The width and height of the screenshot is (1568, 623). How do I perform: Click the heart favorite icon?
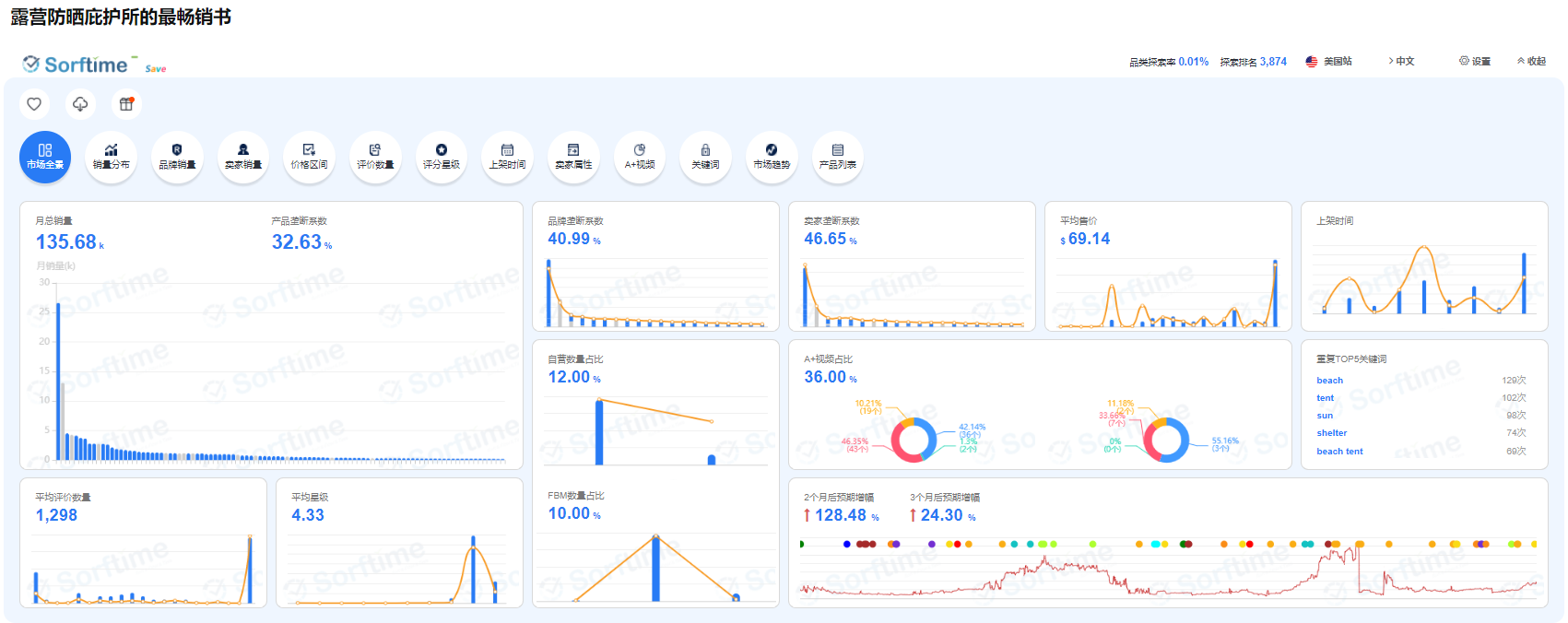34,104
